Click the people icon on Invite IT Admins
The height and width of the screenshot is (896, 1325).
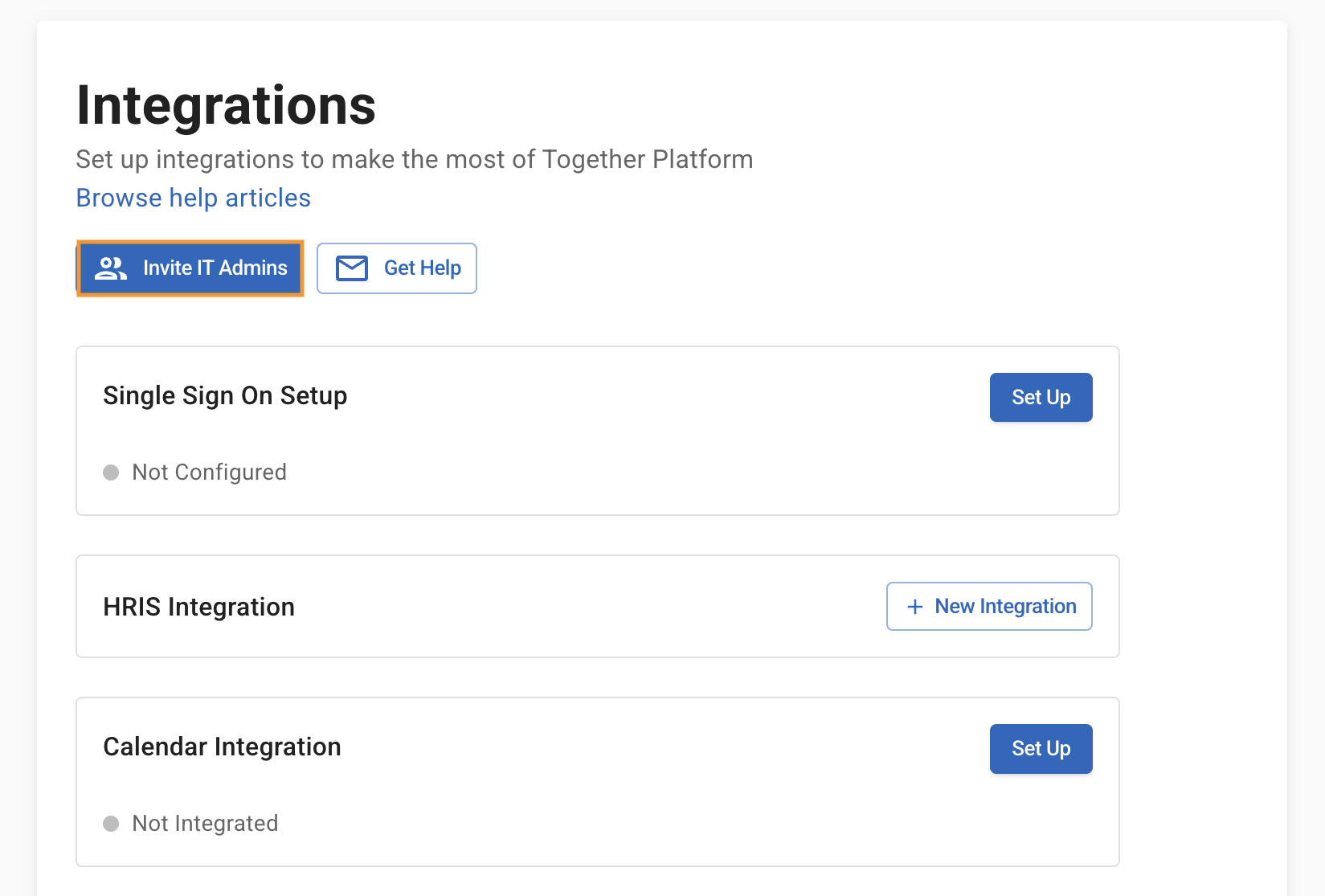pyautogui.click(x=111, y=268)
